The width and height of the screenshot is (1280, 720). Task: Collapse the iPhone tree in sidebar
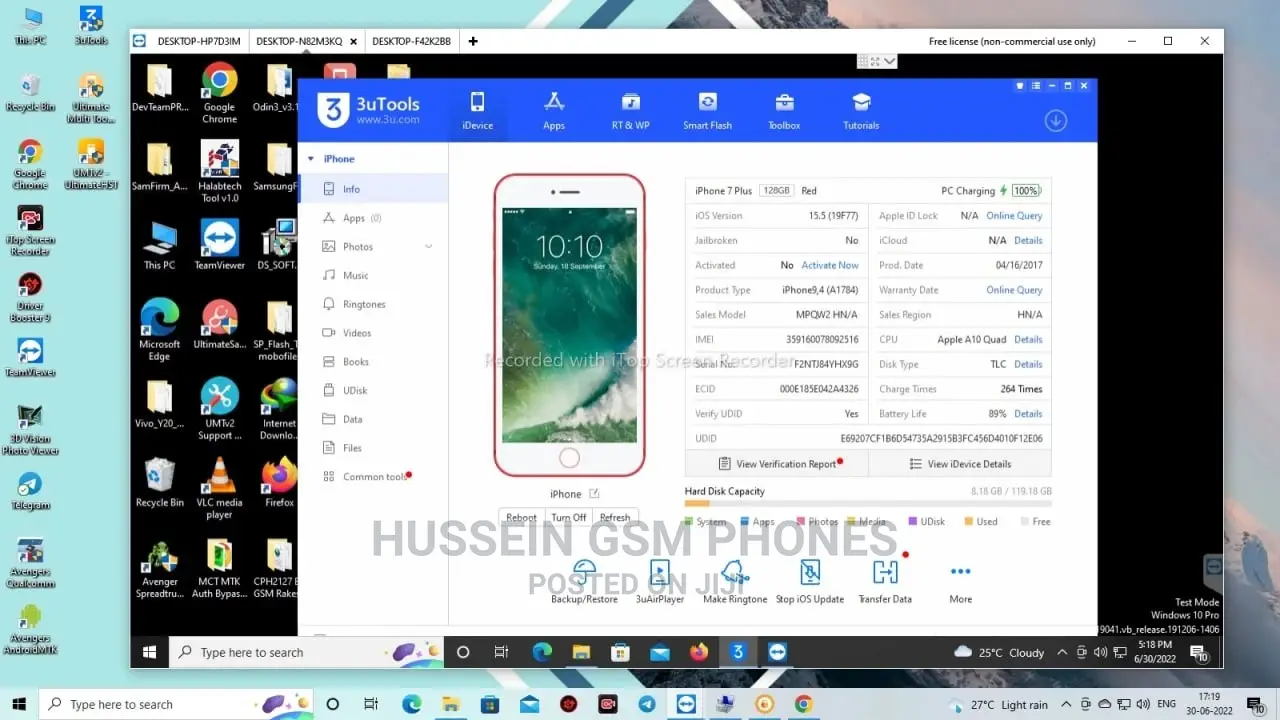311,159
